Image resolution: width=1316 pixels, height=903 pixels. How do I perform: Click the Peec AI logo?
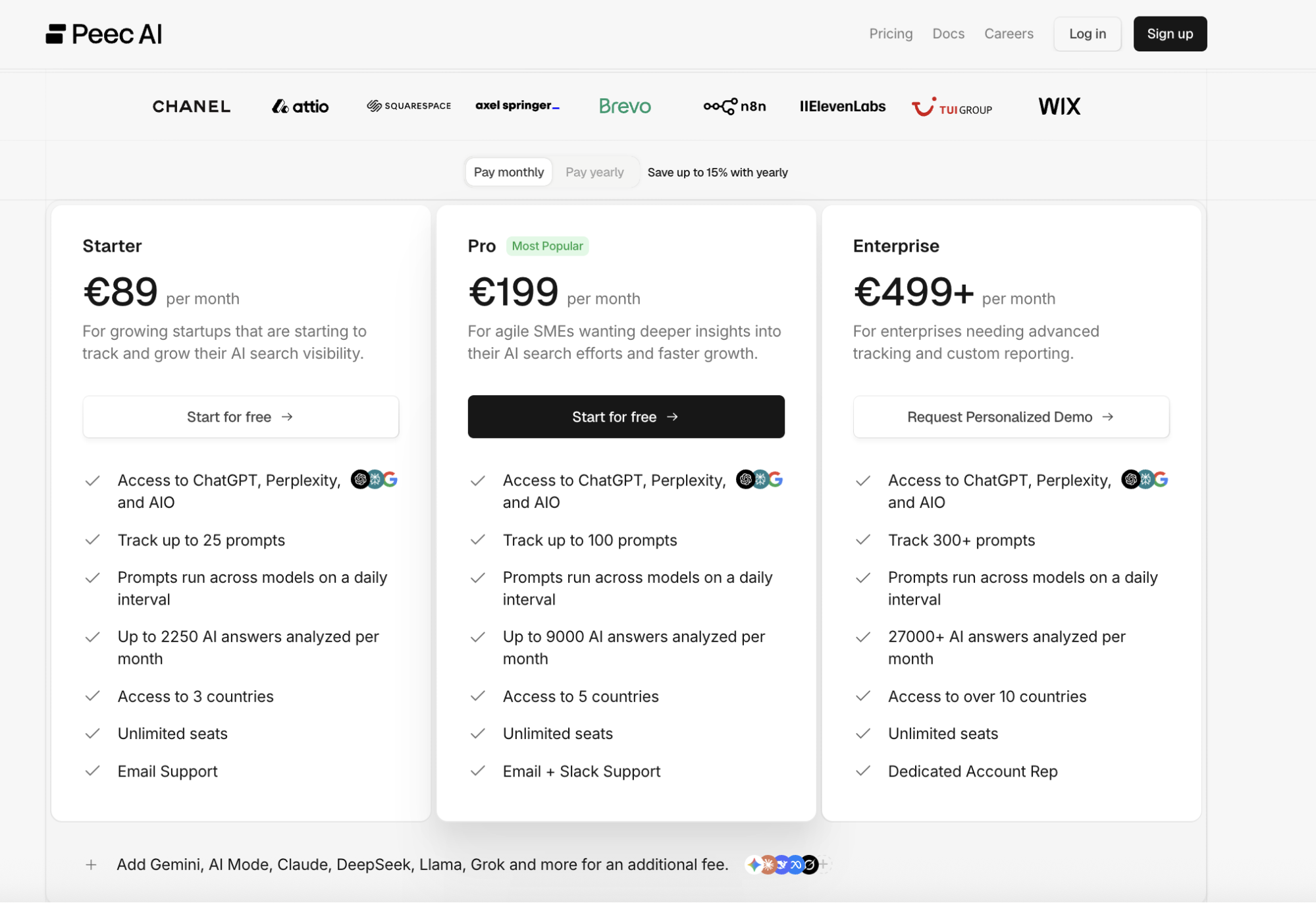tap(104, 34)
